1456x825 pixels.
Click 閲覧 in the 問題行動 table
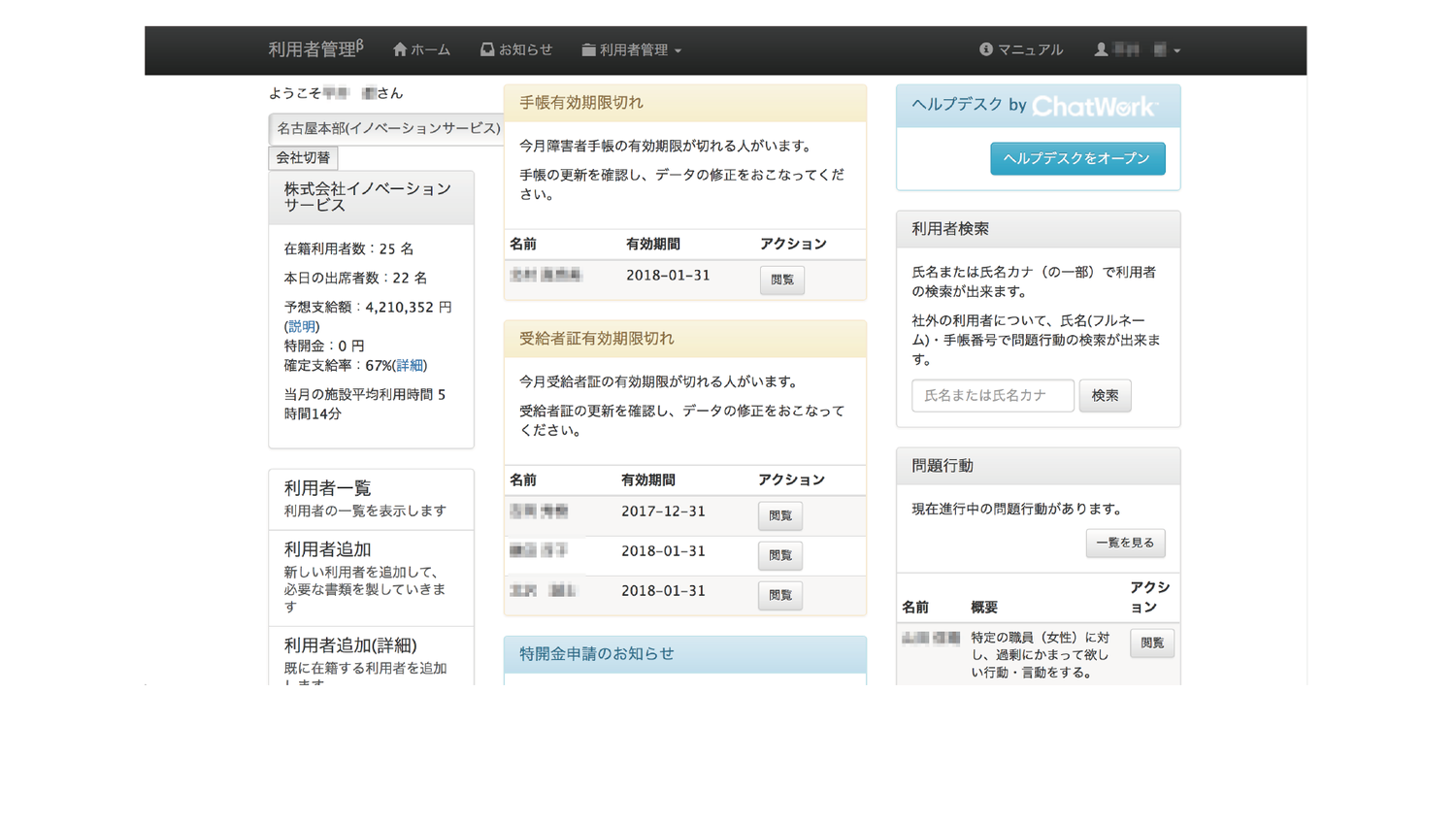click(1151, 643)
